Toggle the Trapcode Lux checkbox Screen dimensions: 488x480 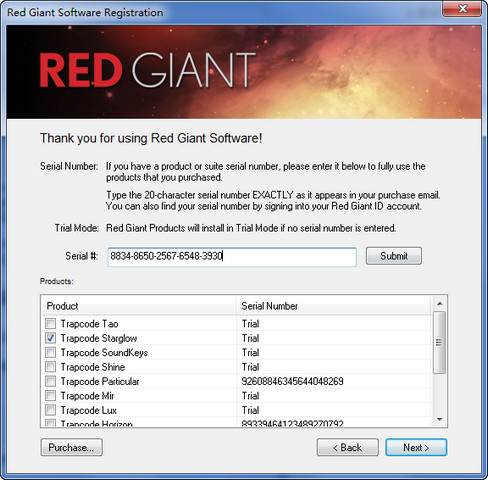[x=50, y=410]
